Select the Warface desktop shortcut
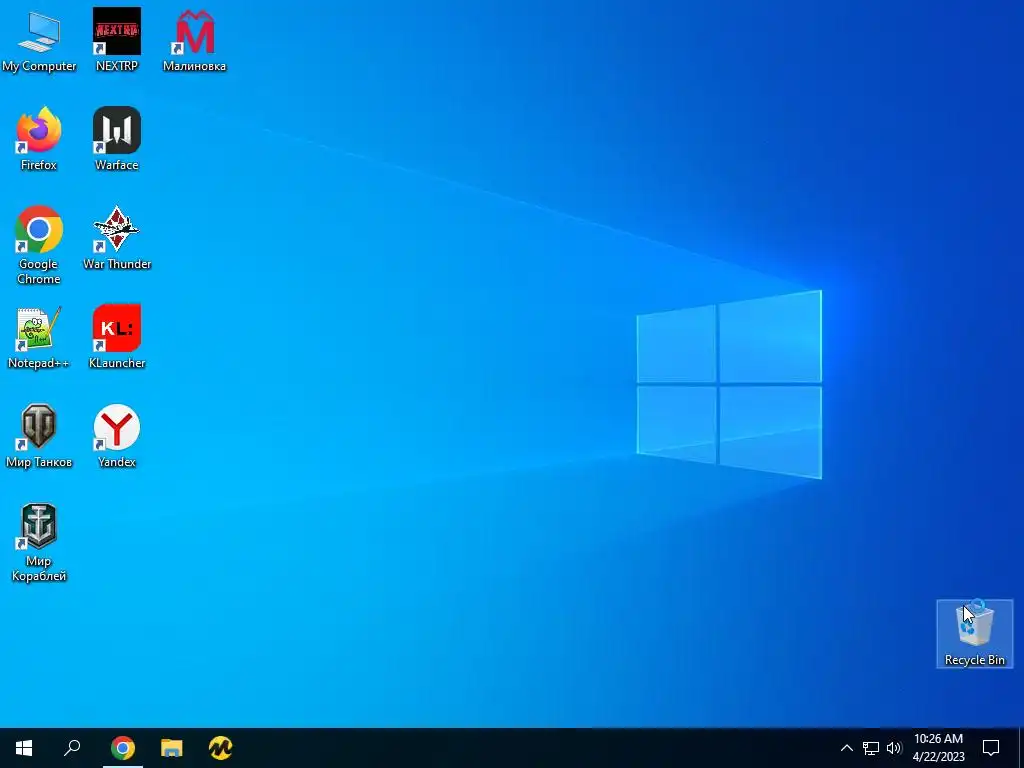This screenshot has height=768, width=1024. coord(117,138)
